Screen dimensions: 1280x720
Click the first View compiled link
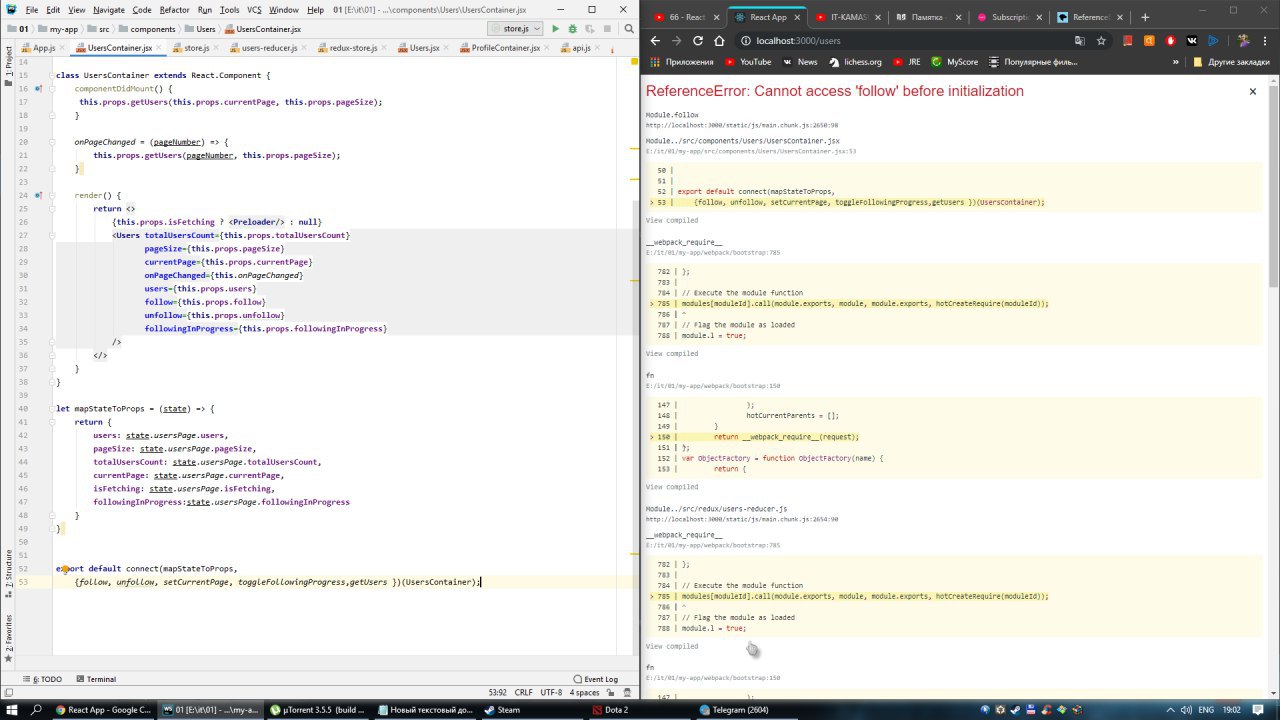tap(671, 220)
